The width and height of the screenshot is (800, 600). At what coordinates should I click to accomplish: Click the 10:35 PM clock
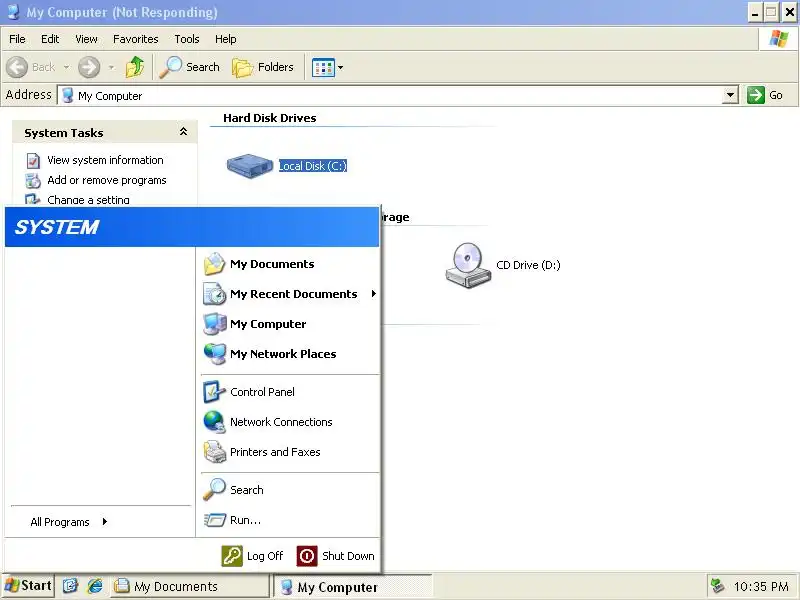point(761,586)
